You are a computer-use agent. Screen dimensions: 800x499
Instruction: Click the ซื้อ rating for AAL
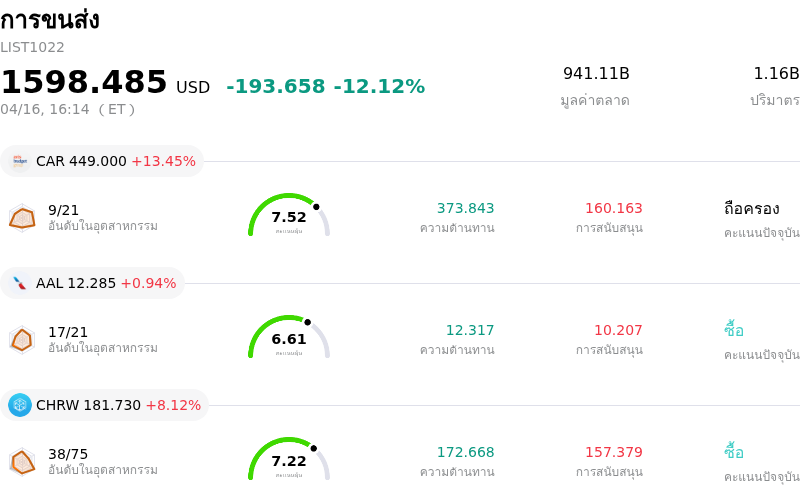734,330
